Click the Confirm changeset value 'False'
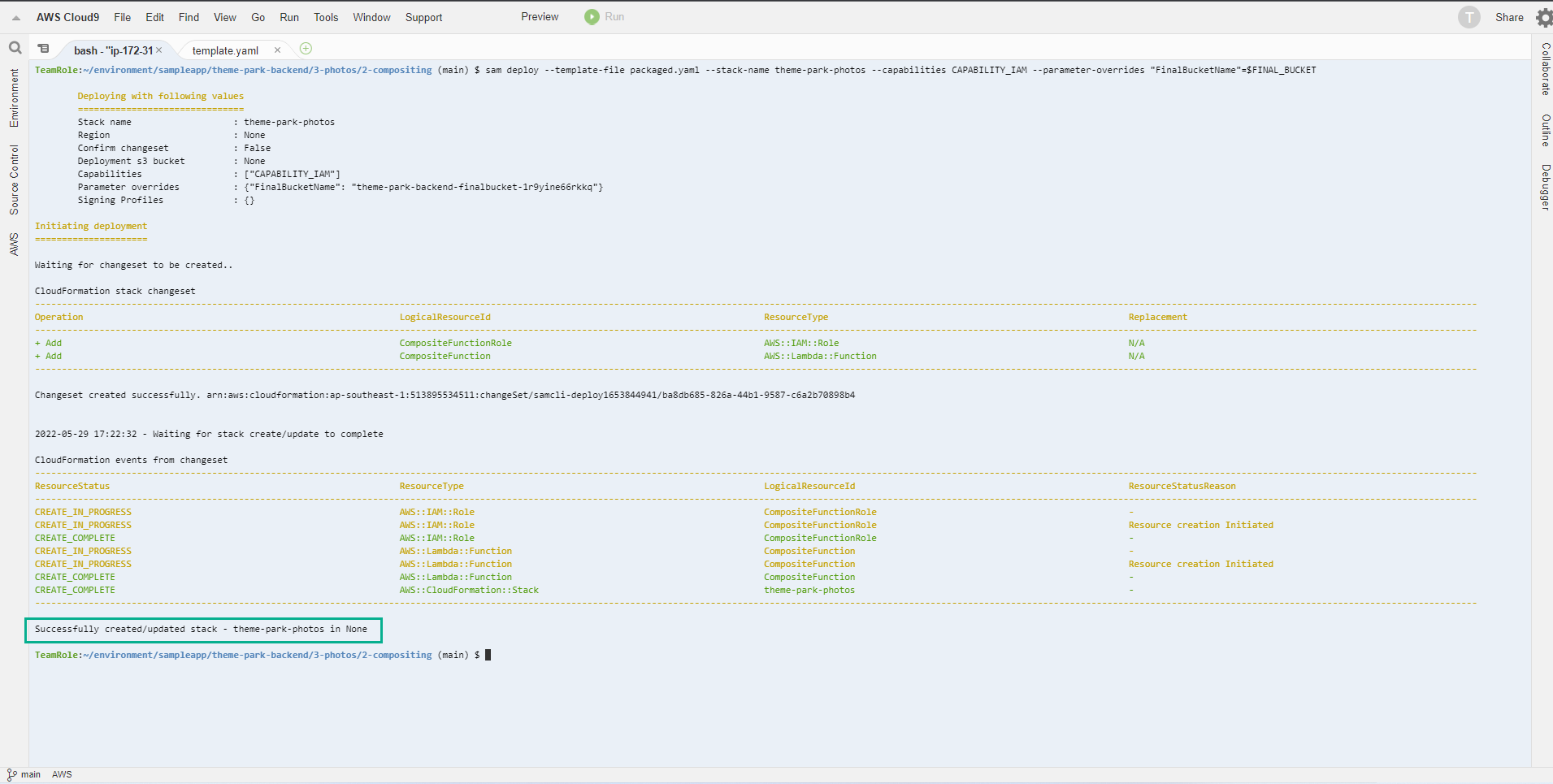 coord(258,148)
